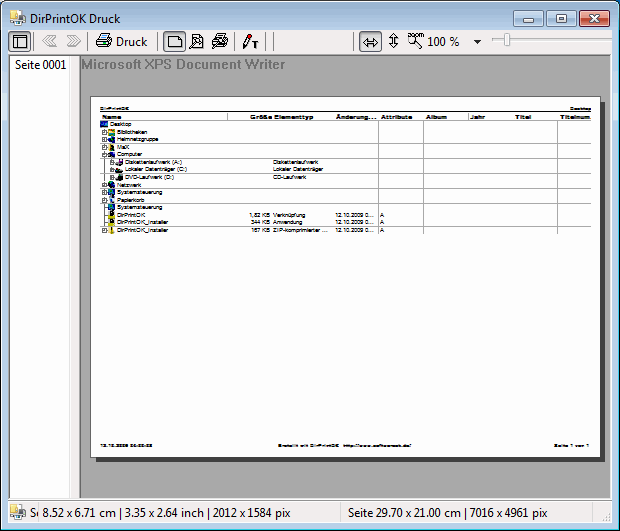Image resolution: width=620 pixels, height=531 pixels.
Task: Maximize the DirPrintOK Druck window
Action: click(x=561, y=19)
